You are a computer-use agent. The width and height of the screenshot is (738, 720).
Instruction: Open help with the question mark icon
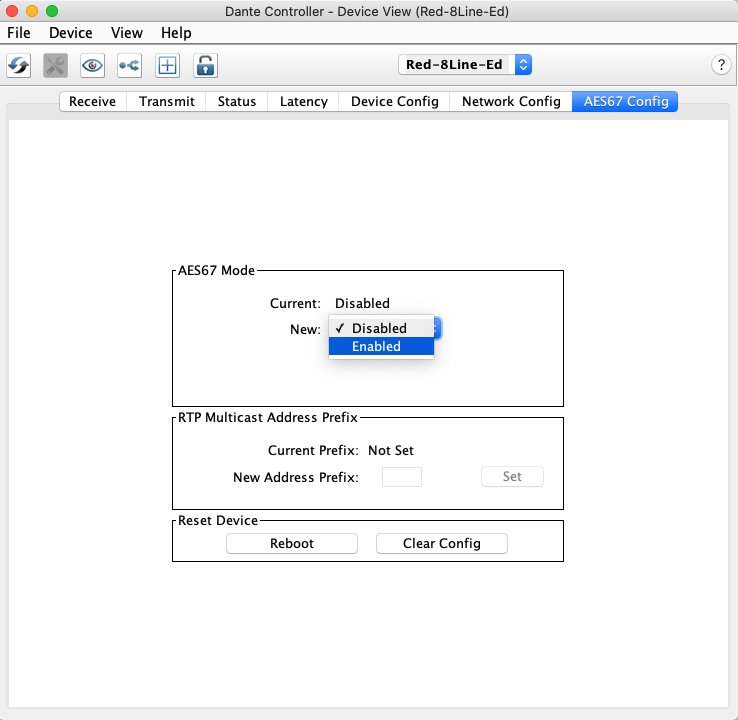(x=721, y=65)
